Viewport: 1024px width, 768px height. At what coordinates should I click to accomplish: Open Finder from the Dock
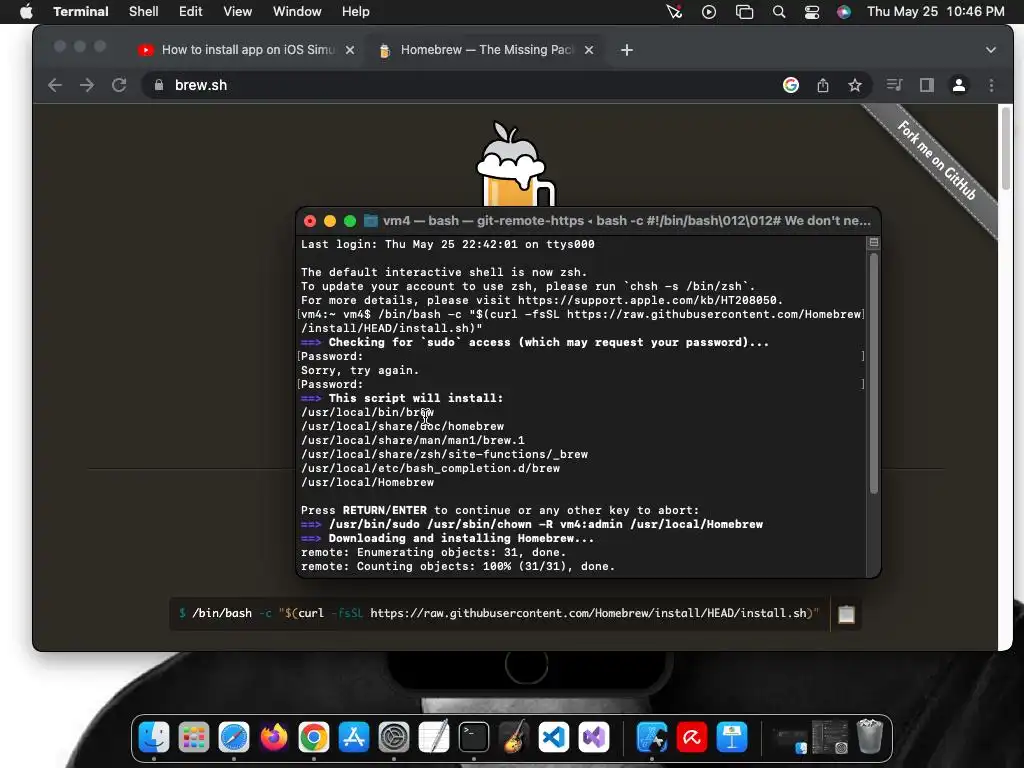point(154,738)
